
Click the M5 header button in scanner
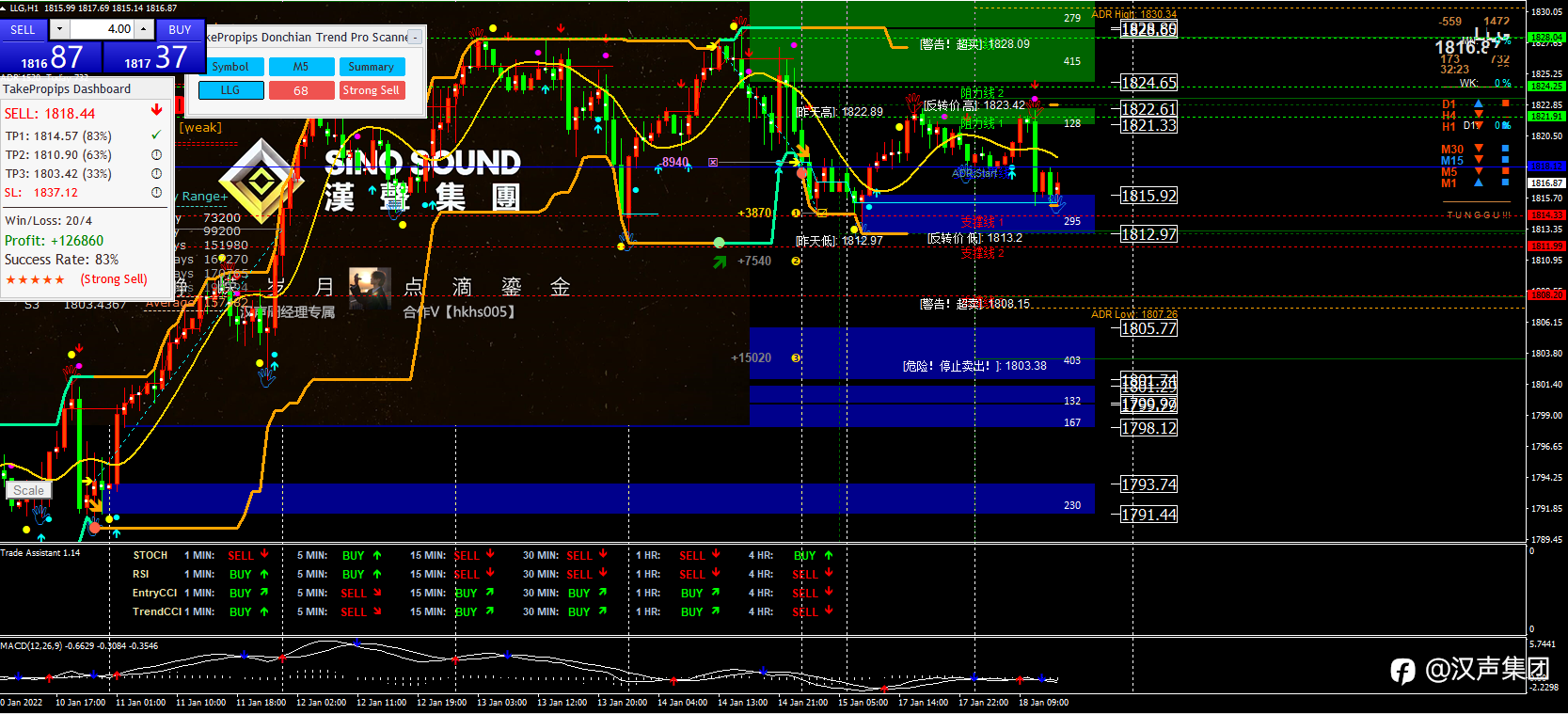(x=301, y=67)
